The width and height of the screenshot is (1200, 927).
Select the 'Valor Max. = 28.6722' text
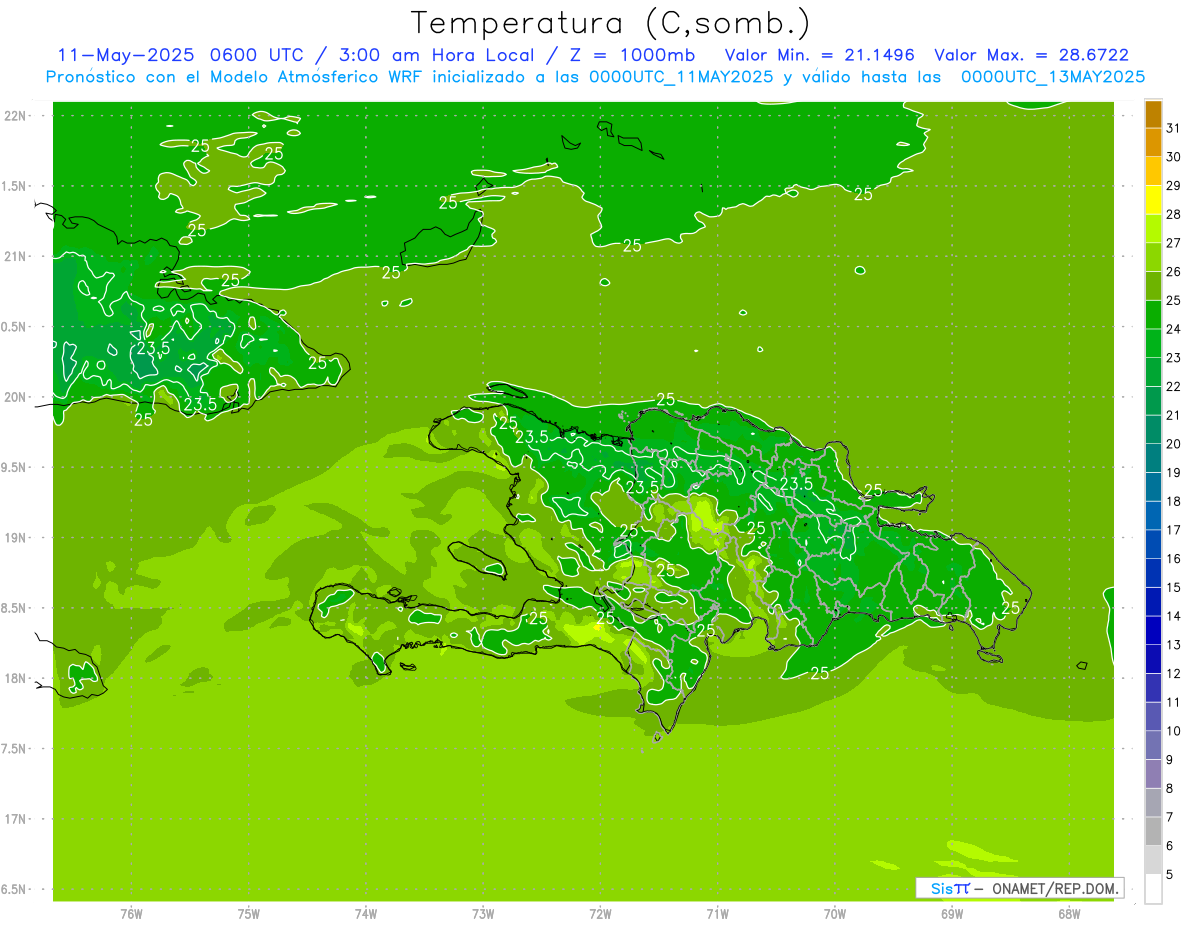click(1030, 55)
